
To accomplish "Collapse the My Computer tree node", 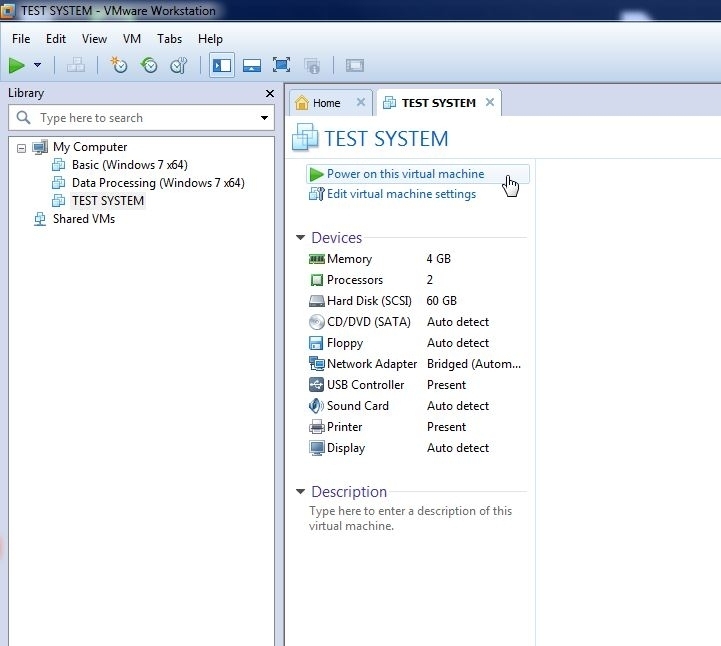I will click(x=21, y=147).
